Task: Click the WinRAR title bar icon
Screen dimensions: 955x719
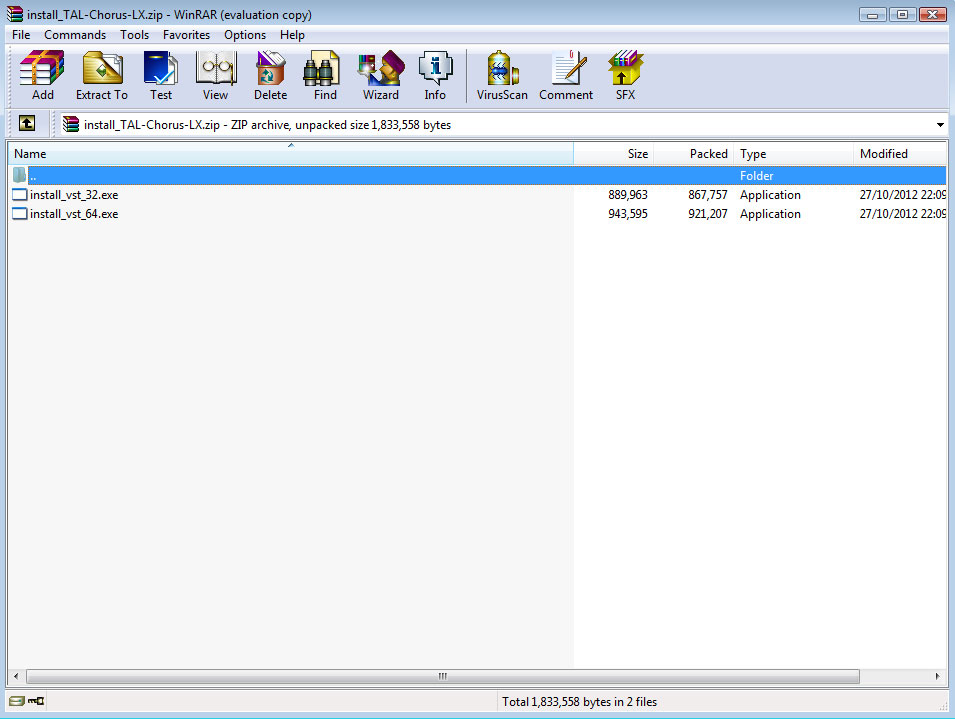Action: (x=15, y=14)
